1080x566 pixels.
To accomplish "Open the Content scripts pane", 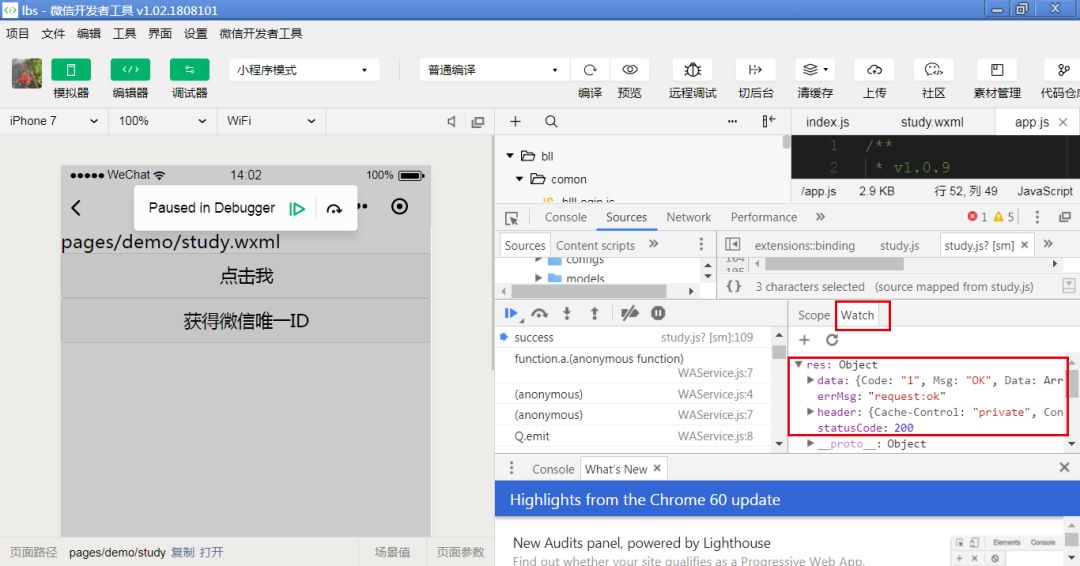I will pyautogui.click(x=595, y=245).
